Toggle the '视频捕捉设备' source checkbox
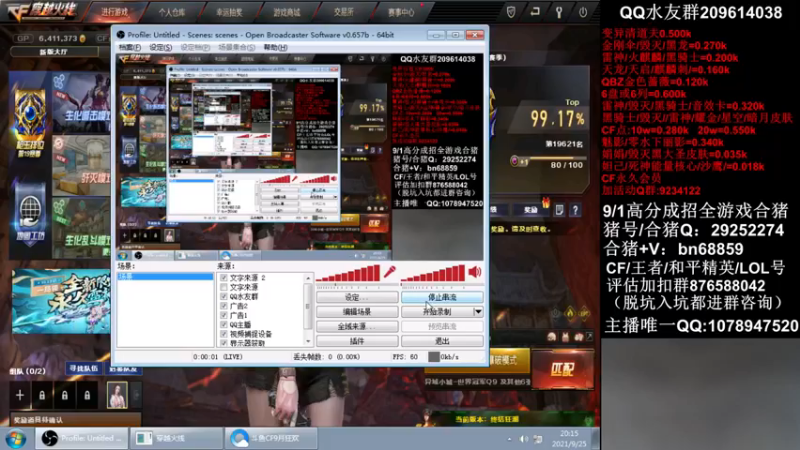Screen dimensions: 800x450 [223, 334]
